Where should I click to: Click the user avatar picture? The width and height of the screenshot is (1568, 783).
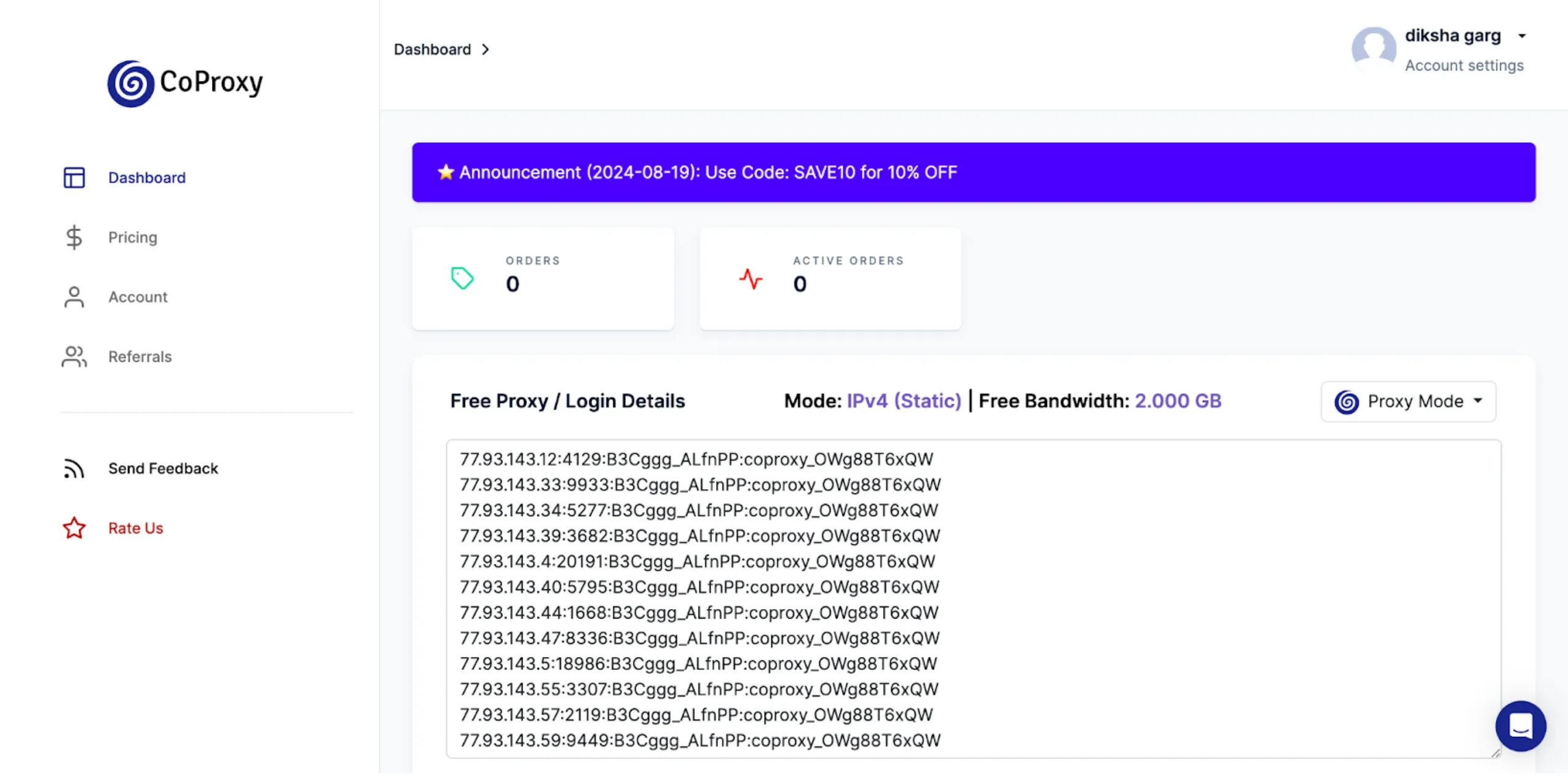1373,49
